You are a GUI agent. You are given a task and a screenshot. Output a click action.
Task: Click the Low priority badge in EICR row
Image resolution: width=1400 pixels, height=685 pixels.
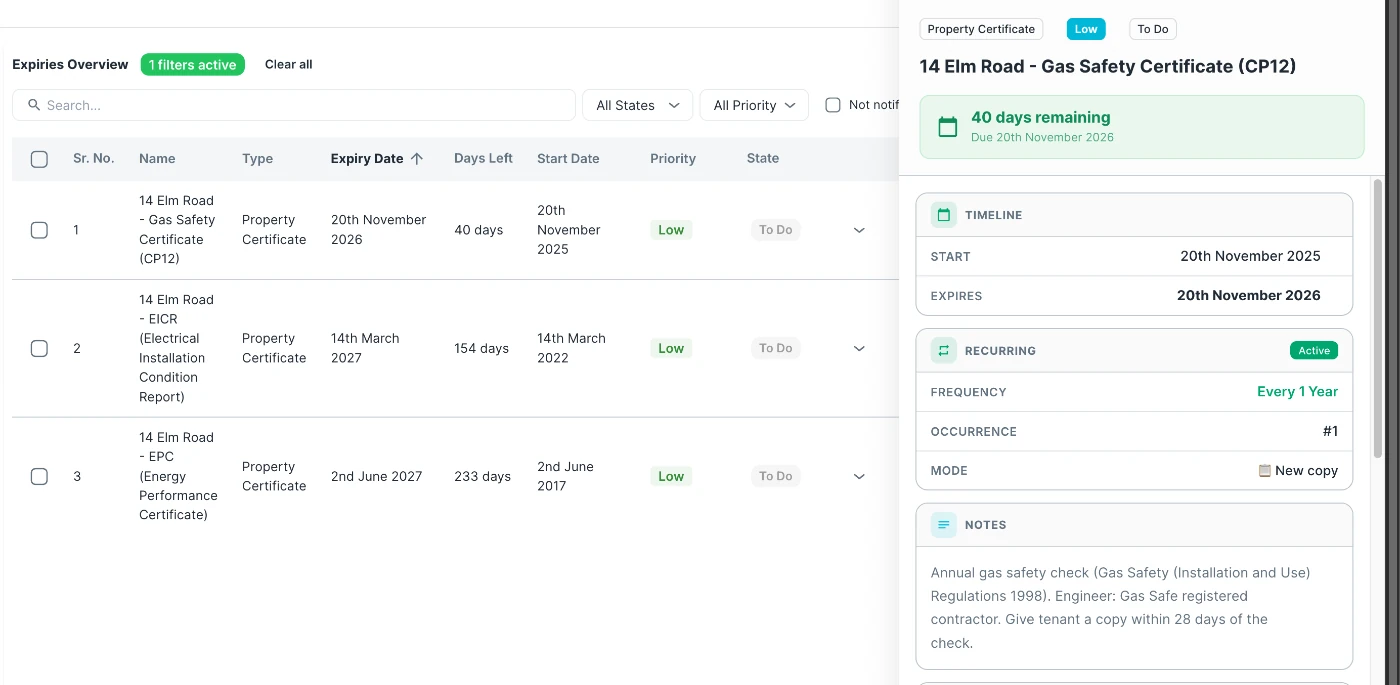click(x=671, y=349)
